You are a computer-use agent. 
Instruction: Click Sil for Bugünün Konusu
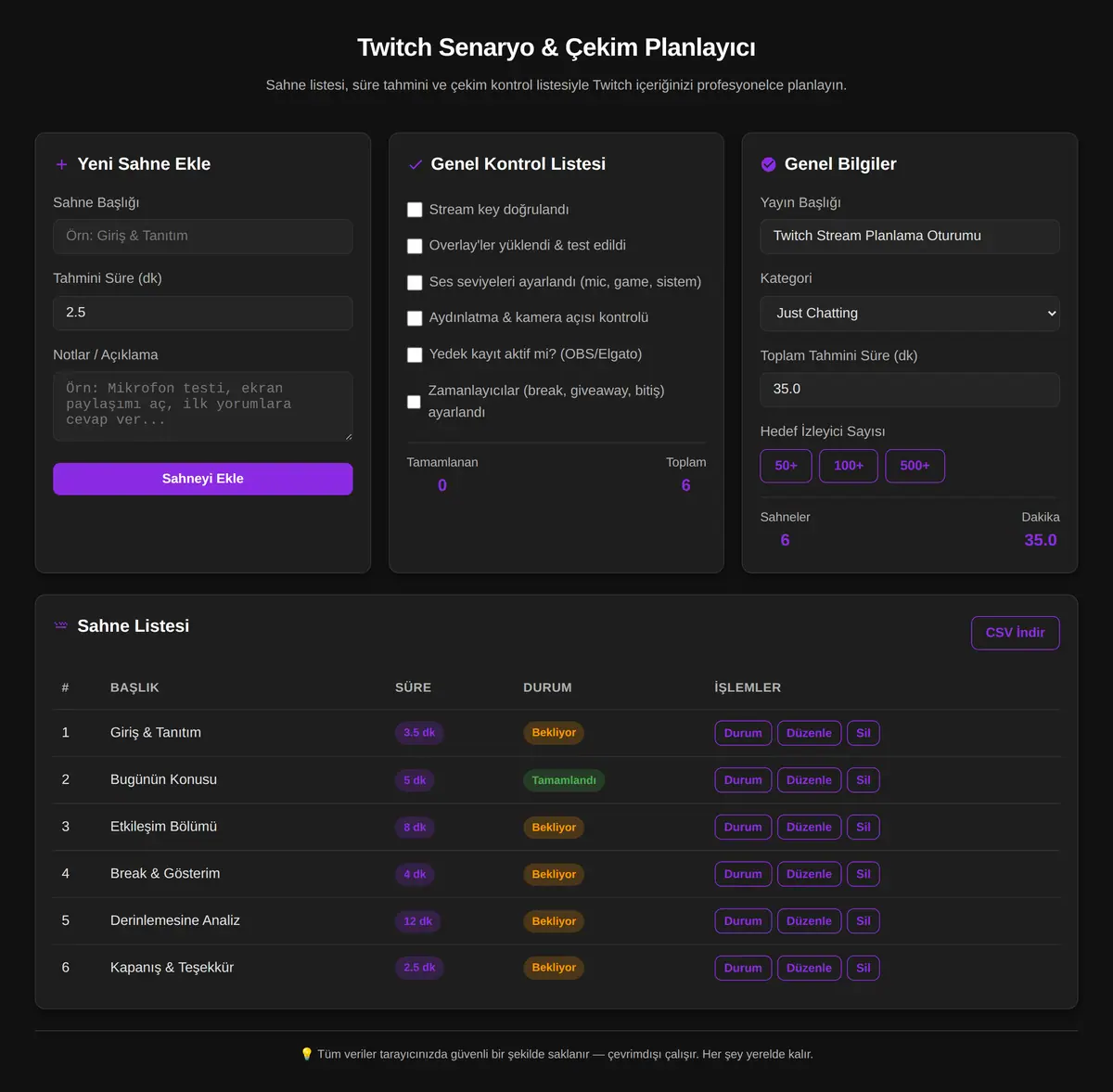click(x=864, y=780)
